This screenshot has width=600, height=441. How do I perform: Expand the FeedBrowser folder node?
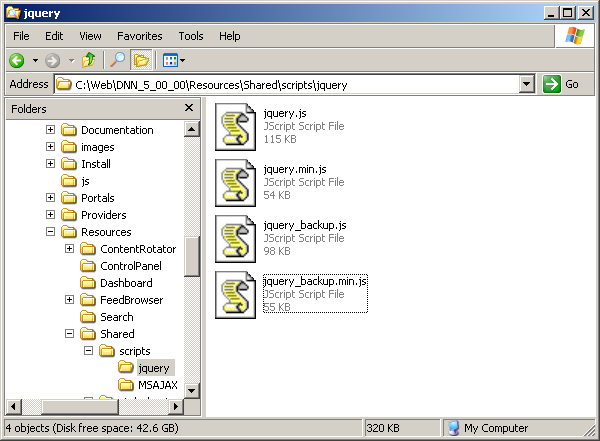point(69,299)
